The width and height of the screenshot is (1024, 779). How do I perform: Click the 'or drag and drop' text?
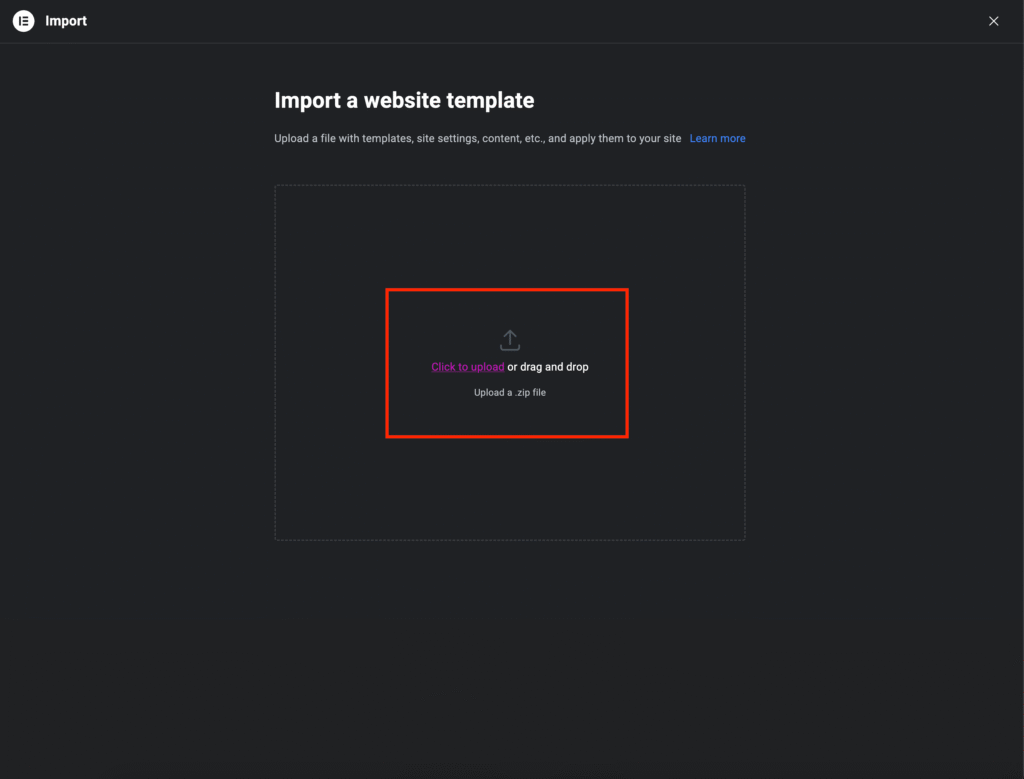coord(548,367)
